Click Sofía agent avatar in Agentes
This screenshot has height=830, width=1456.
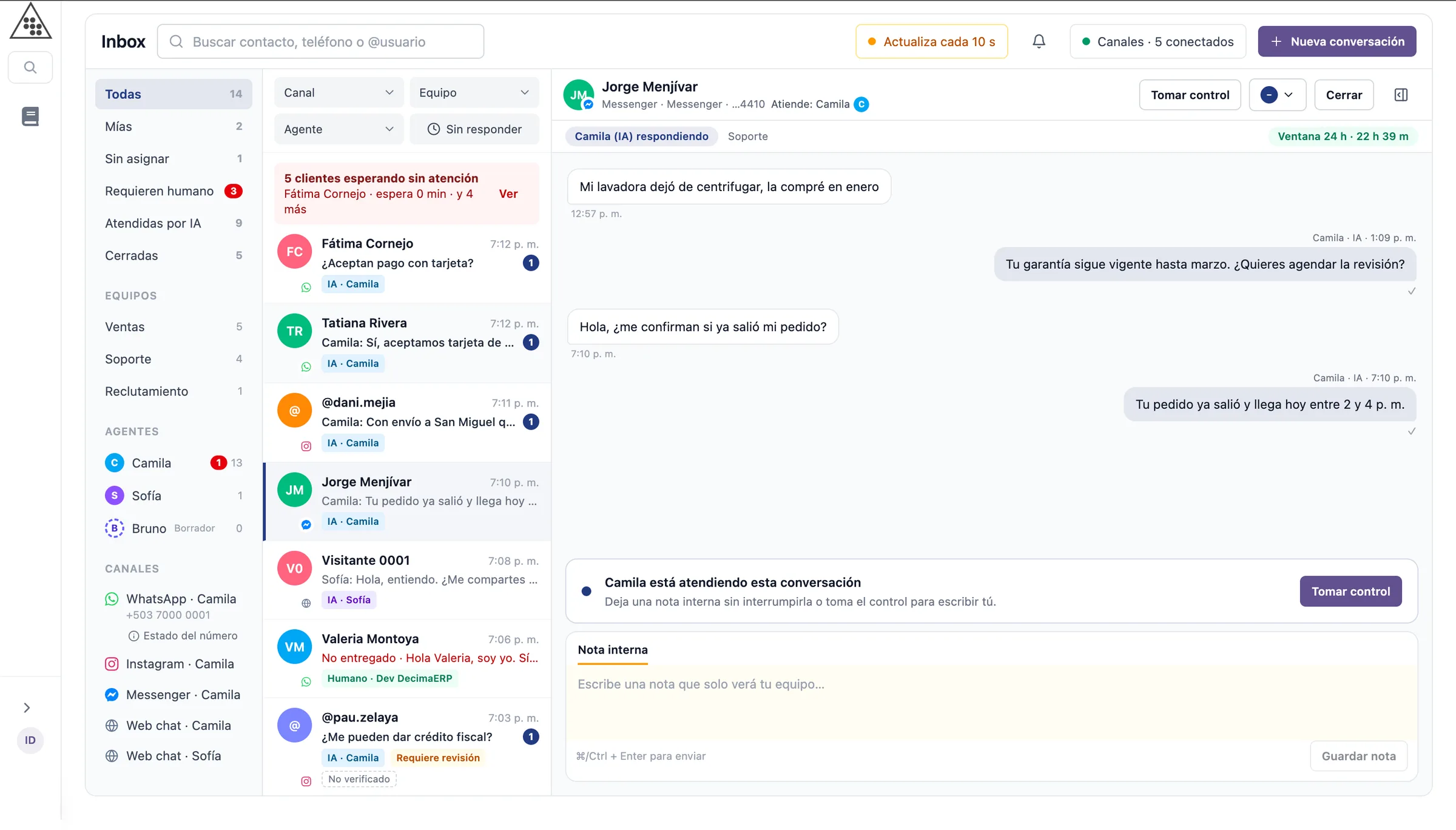114,496
